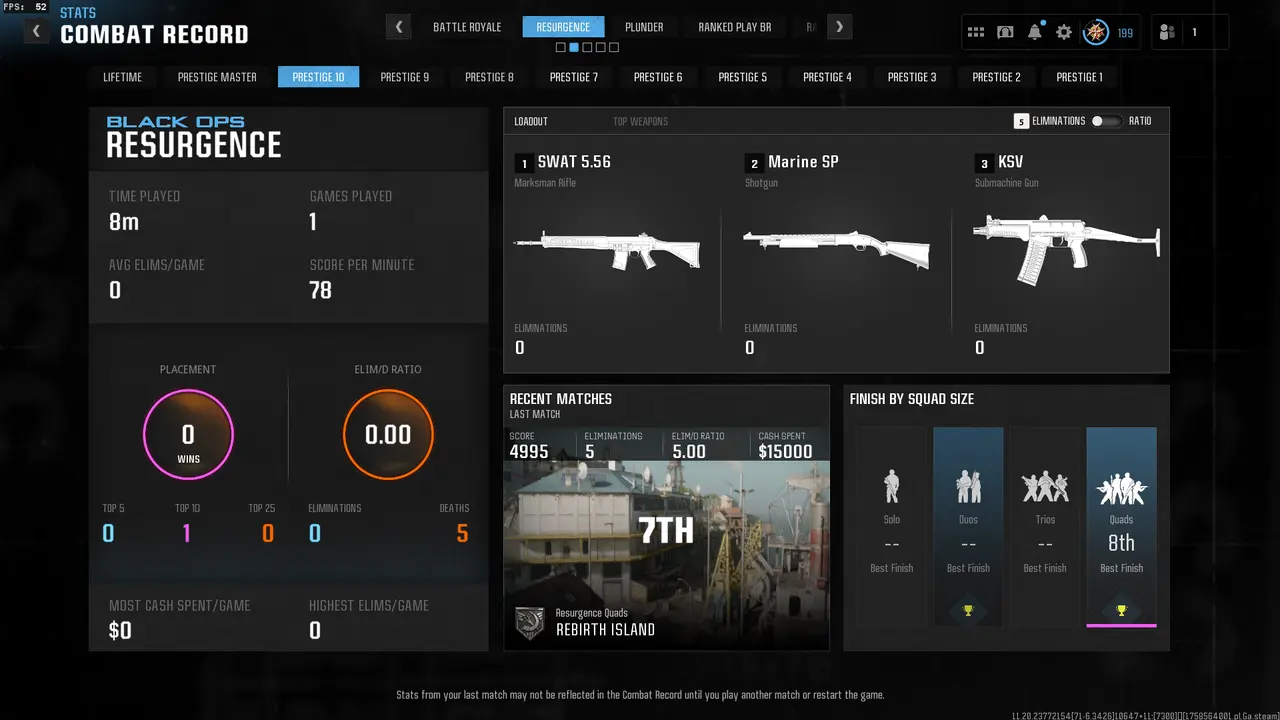This screenshot has height=720, width=1280.
Task: Go back using the left chevron
Action: (36, 31)
